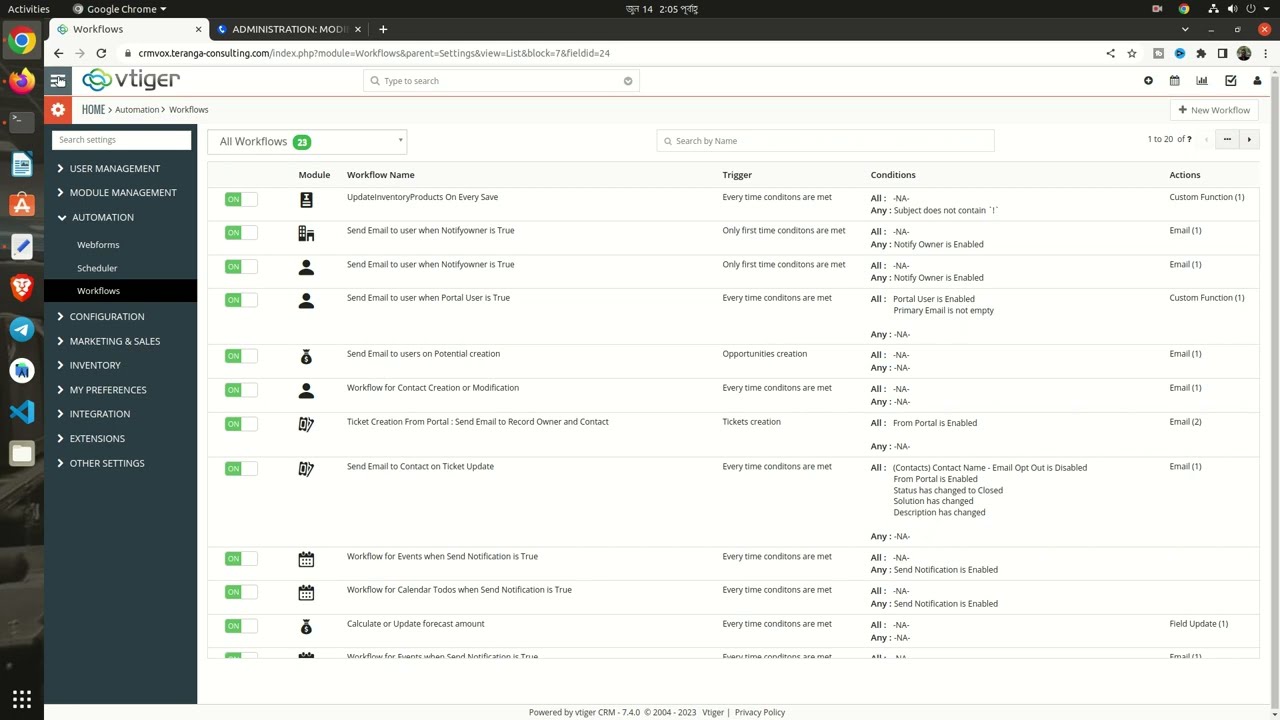Focus the Search settings input
1280x720 pixels.
click(121, 140)
